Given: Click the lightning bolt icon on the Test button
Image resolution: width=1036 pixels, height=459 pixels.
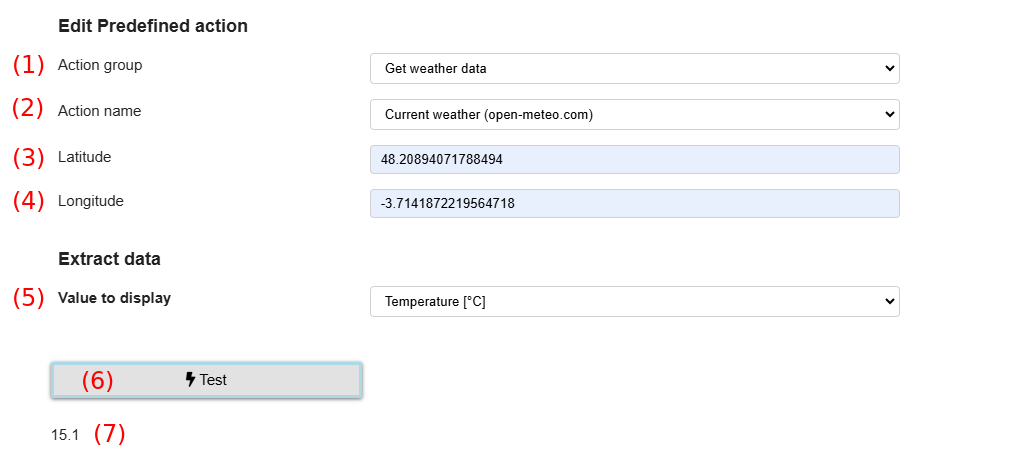Looking at the screenshot, I should 190,380.
